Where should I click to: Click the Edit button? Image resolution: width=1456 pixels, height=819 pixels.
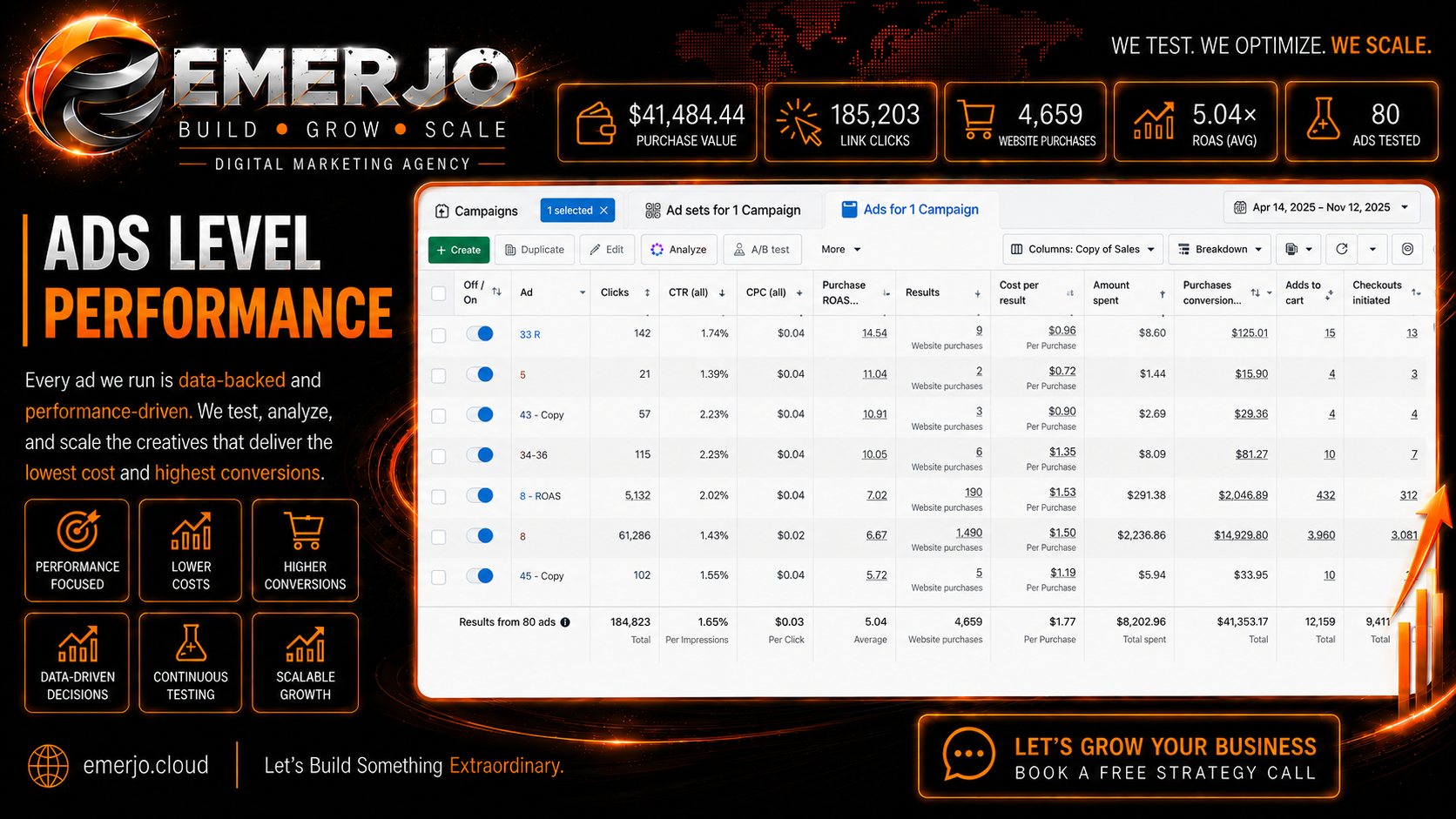pyautogui.click(x=607, y=250)
